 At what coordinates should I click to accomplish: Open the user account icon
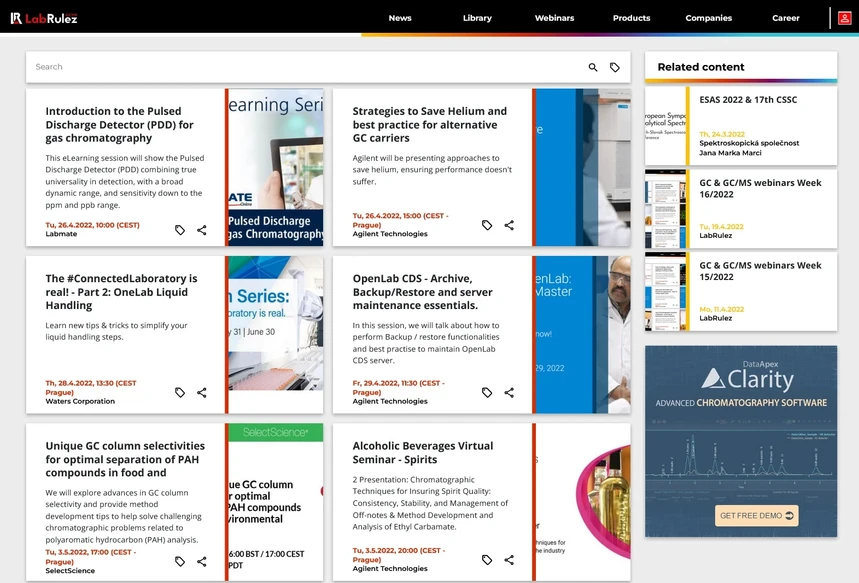tap(844, 18)
